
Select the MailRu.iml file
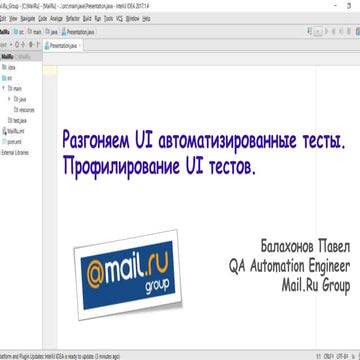13,131
